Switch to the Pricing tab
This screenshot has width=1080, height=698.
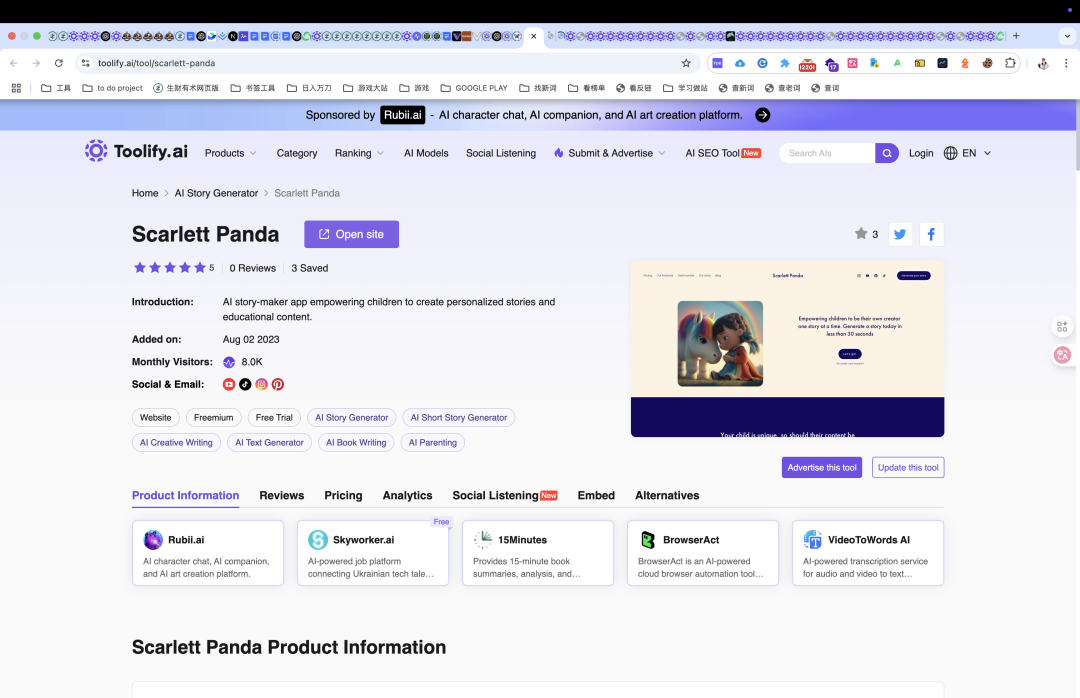343,495
